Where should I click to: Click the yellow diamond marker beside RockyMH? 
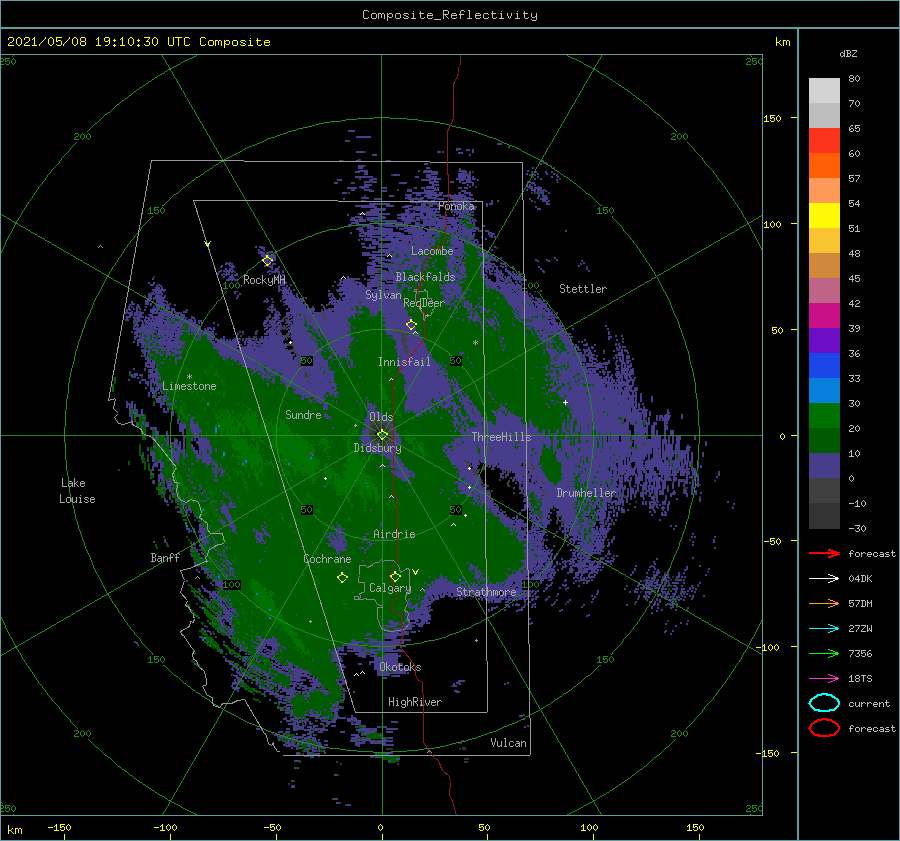pyautogui.click(x=267, y=261)
